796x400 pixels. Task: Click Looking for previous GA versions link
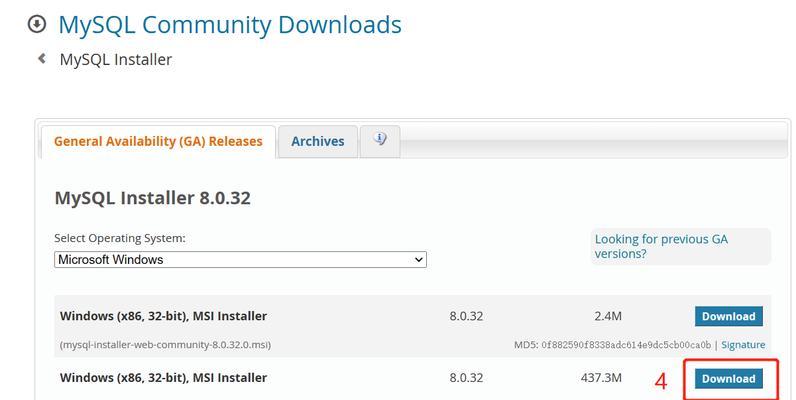click(x=661, y=246)
